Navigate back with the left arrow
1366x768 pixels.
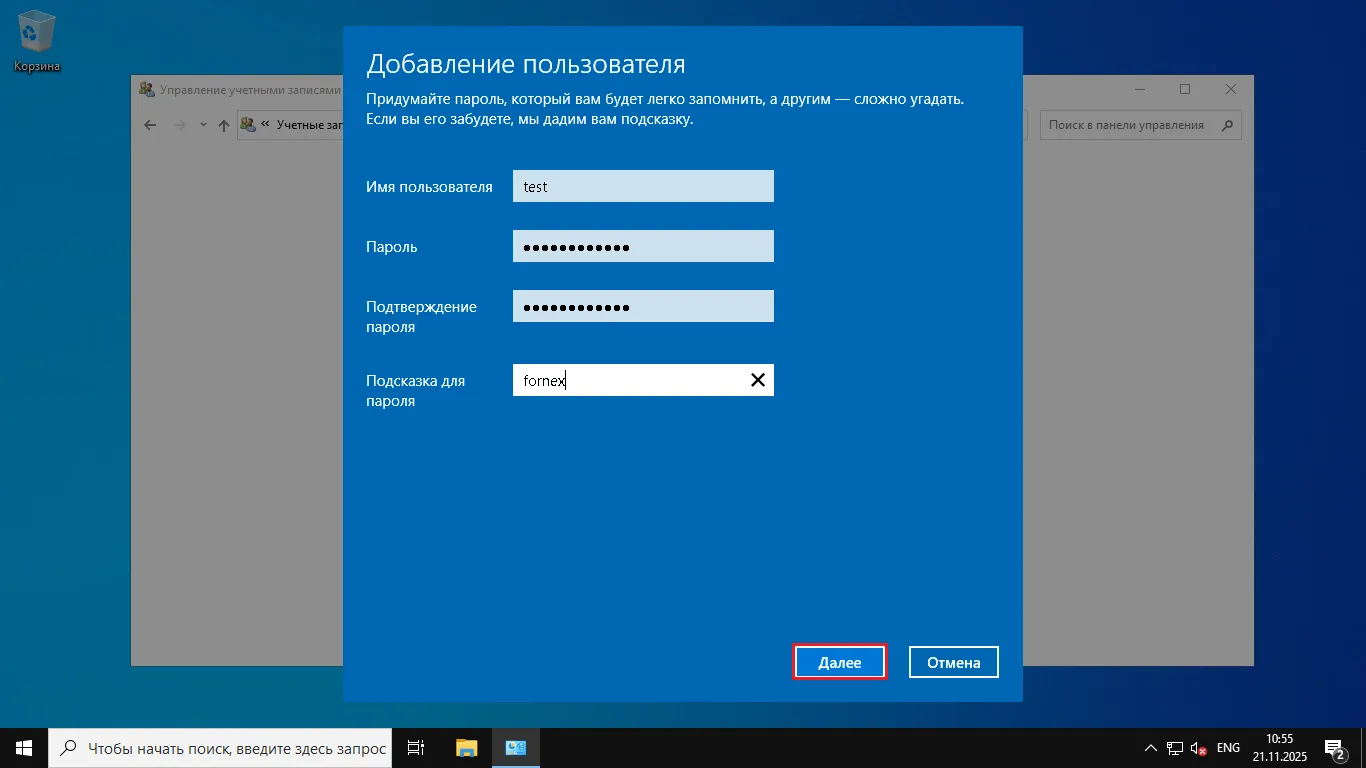[x=150, y=124]
